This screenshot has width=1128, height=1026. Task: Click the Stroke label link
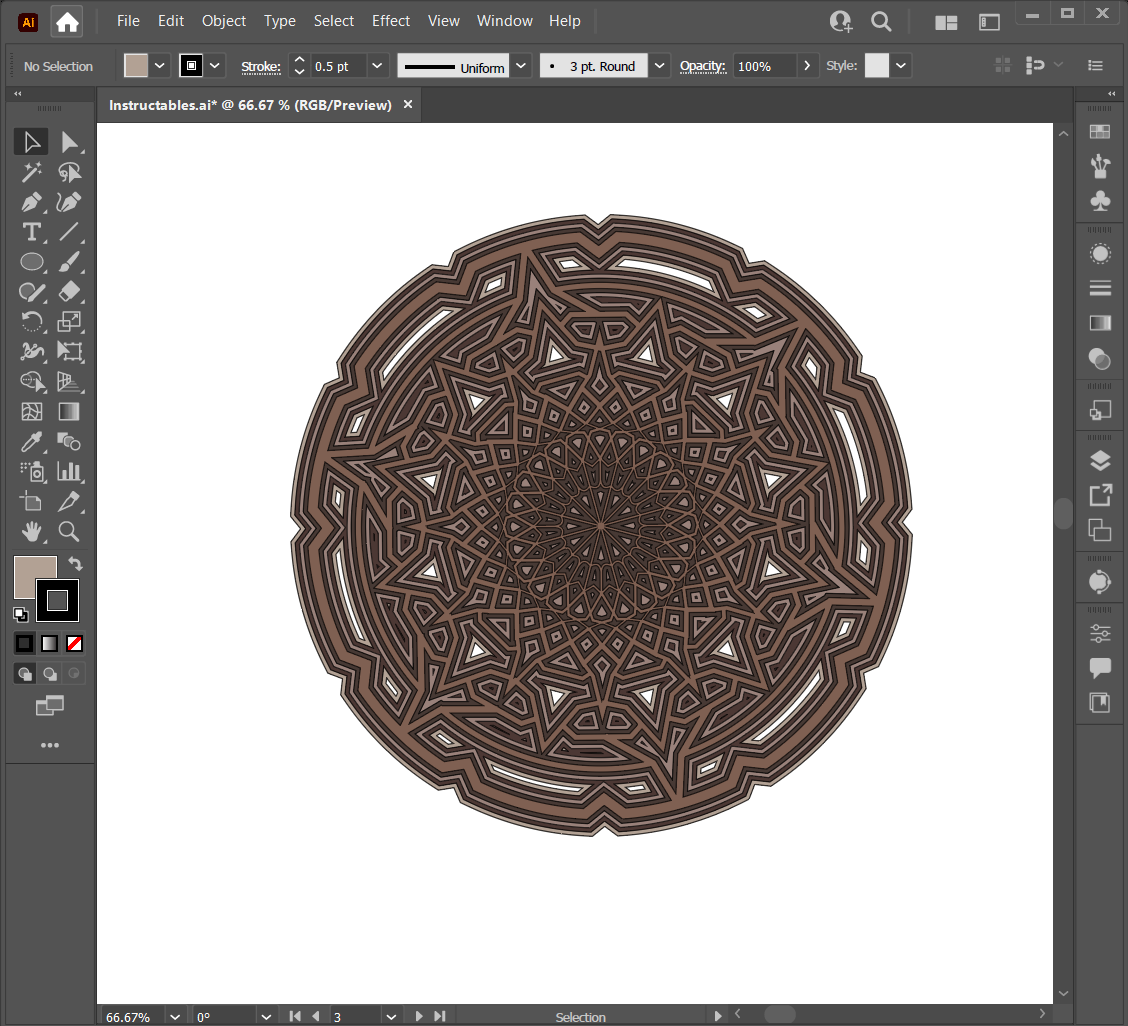260,67
